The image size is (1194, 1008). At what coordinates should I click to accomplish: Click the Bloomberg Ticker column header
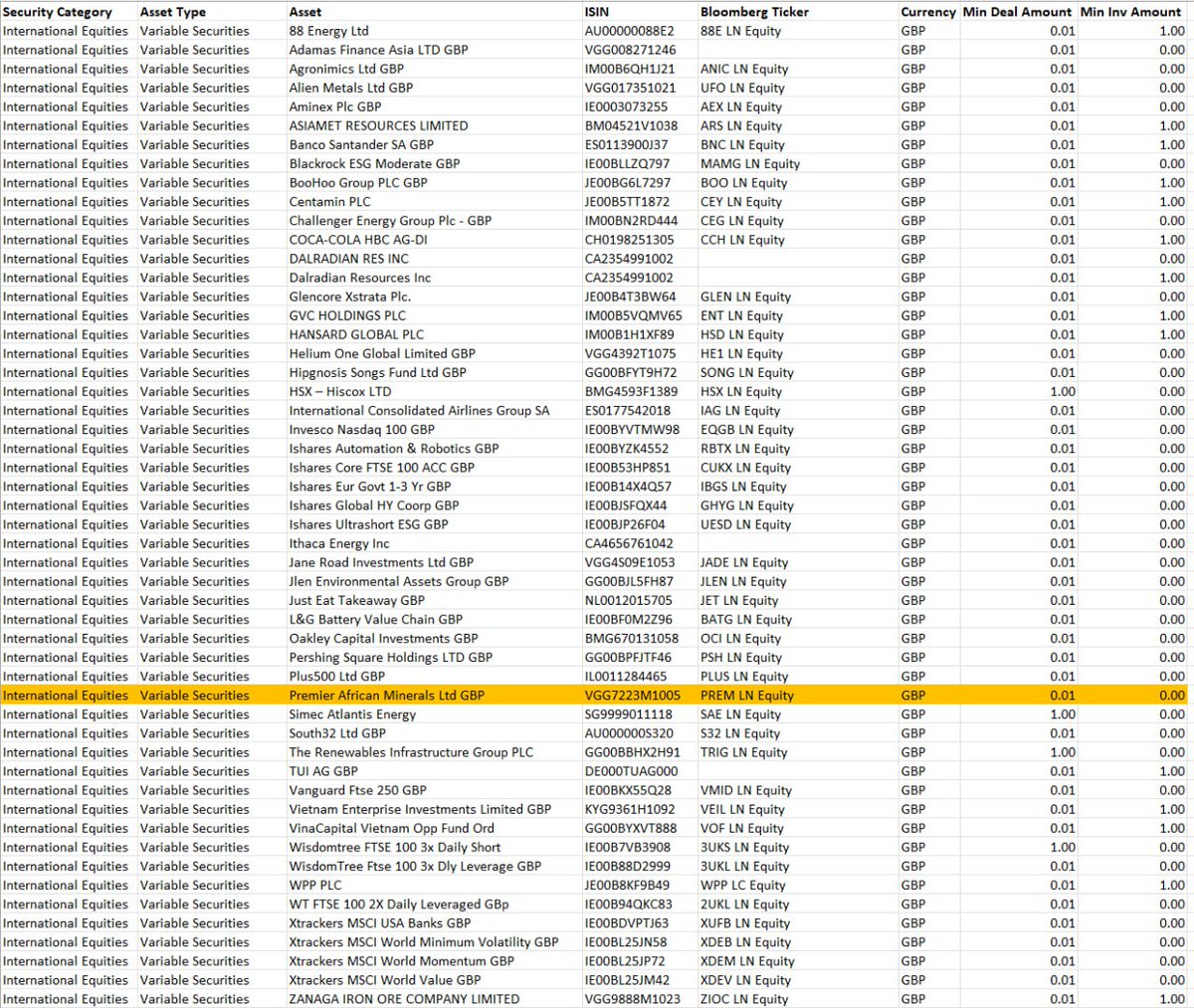[754, 12]
